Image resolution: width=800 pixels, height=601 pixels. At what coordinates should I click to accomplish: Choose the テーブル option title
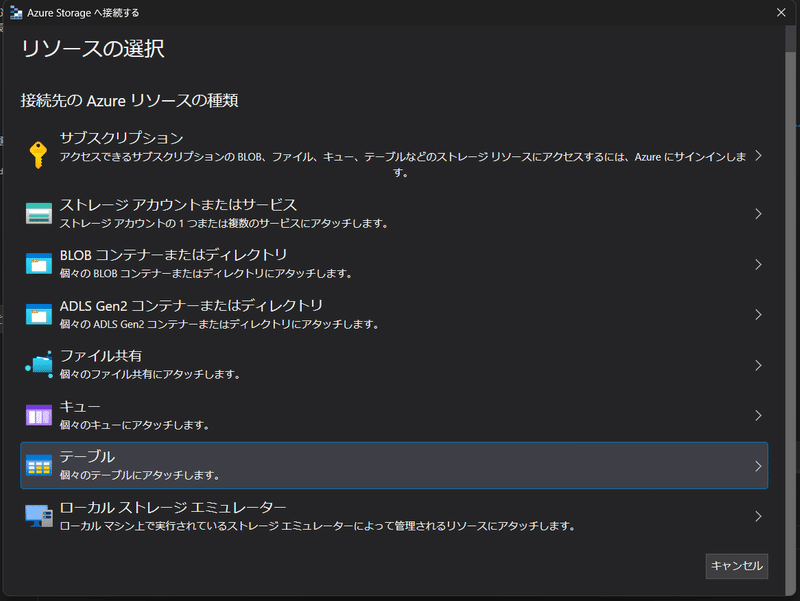click(x=87, y=457)
